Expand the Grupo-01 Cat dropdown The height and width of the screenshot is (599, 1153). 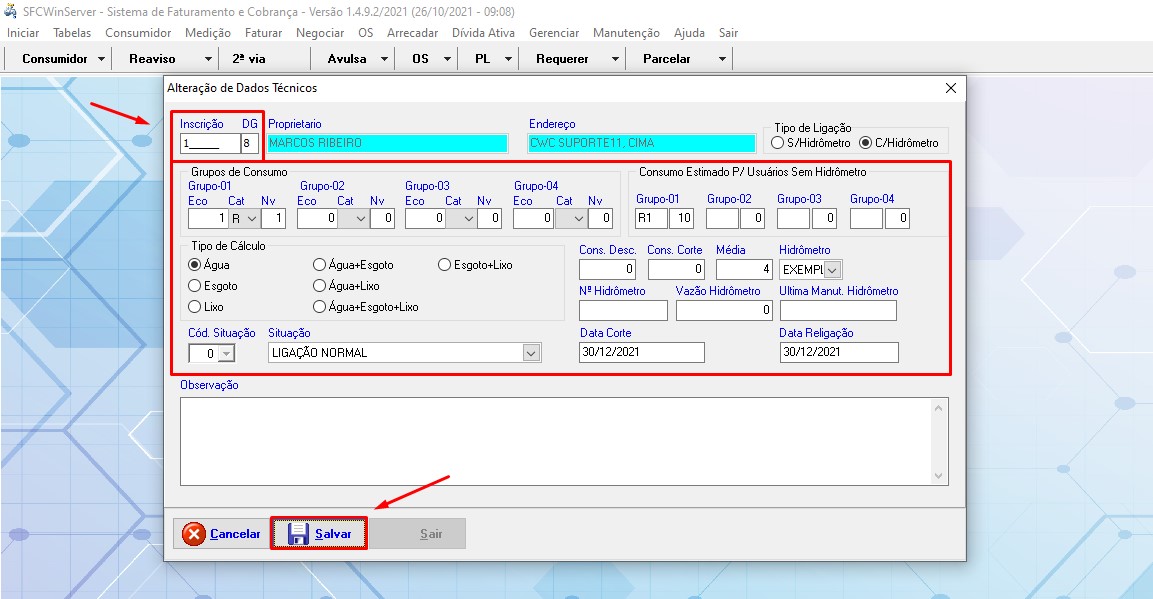(251, 218)
